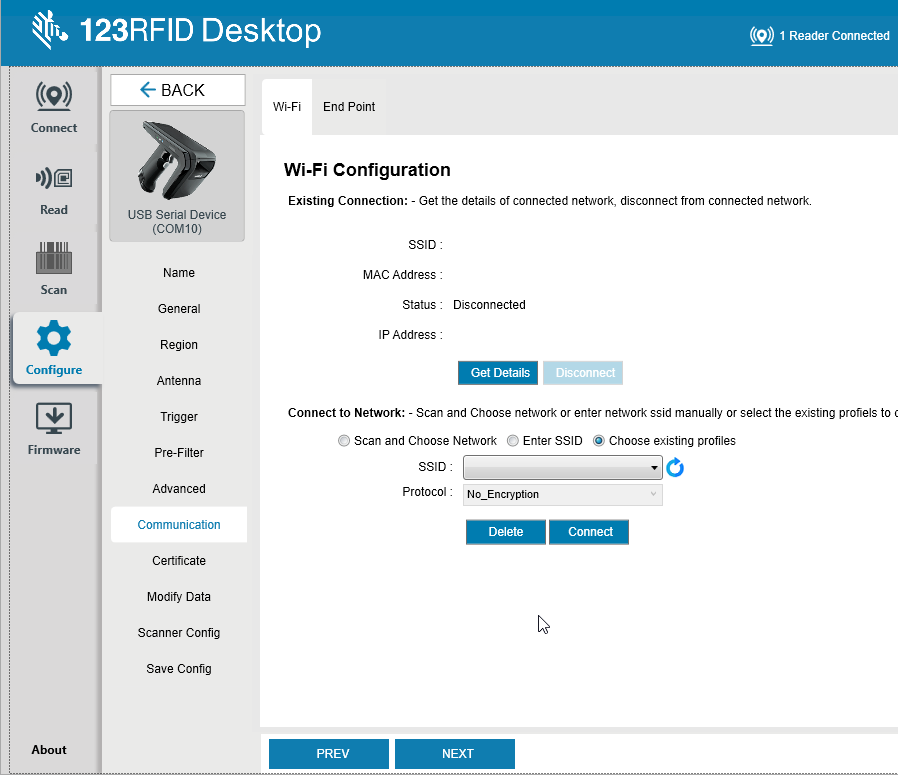Switch to the Wi-Fi tab
Viewport: 898px width, 775px height.
tap(287, 107)
